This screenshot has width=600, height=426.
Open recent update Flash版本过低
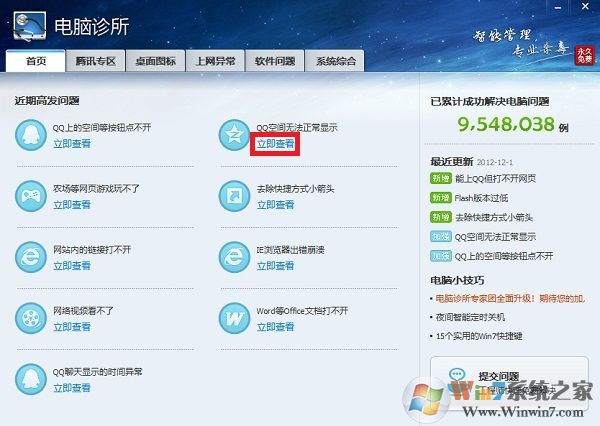(481, 198)
